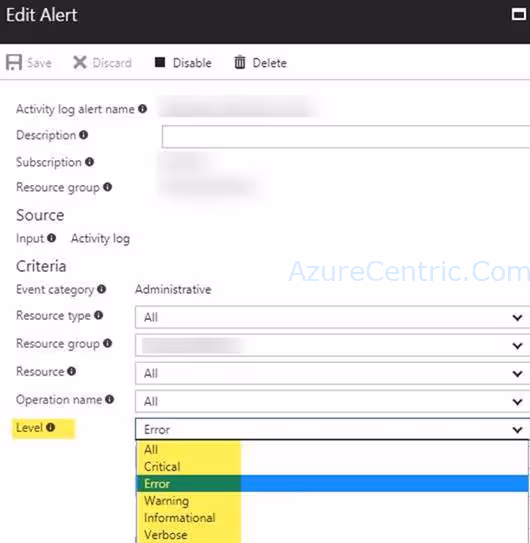The image size is (530, 543).
Task: Click the Disable stop square icon
Action: click(160, 62)
